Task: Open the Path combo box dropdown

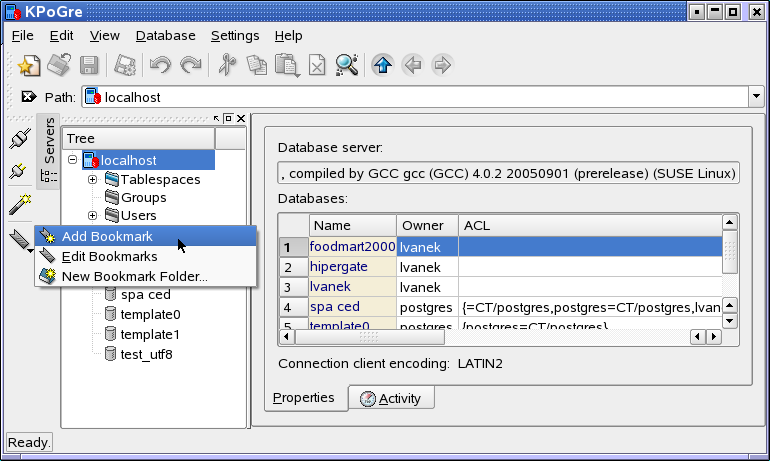Action: [x=755, y=97]
